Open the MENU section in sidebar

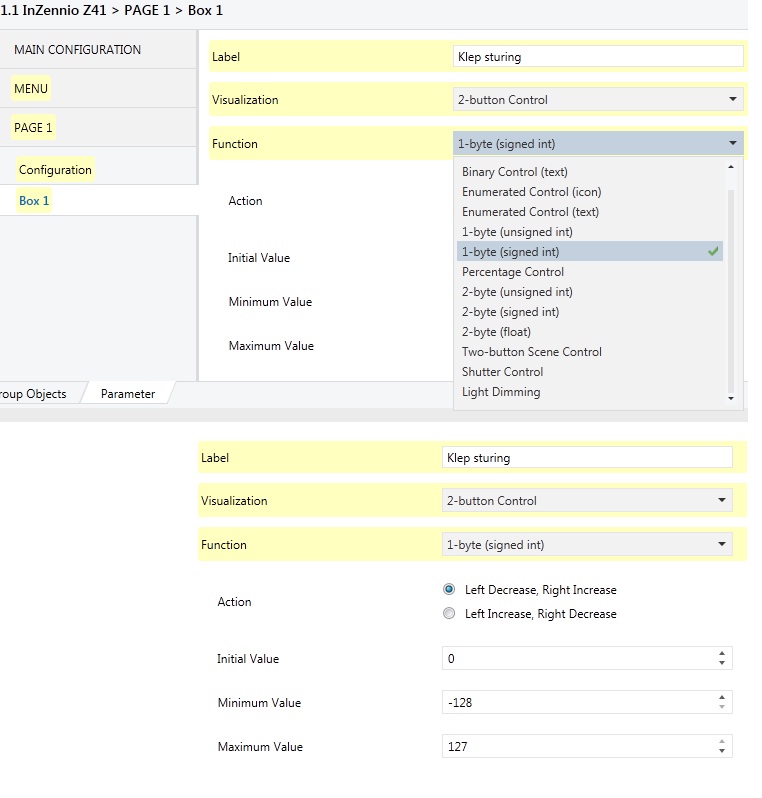[31, 89]
